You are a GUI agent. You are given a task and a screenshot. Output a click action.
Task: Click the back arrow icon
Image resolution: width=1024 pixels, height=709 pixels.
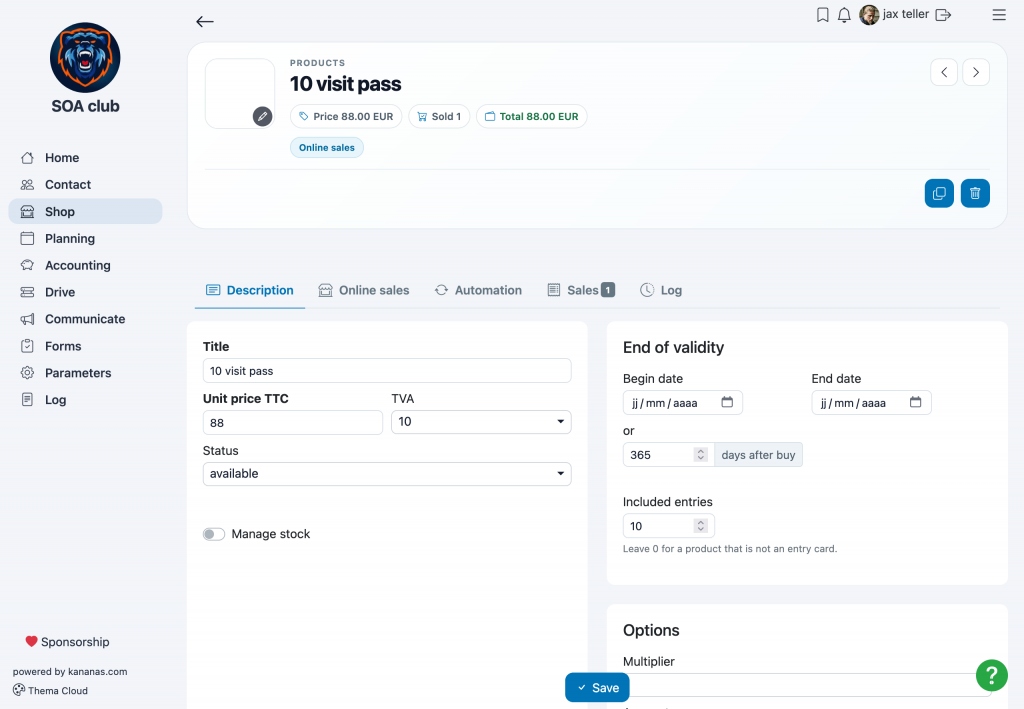tap(204, 22)
